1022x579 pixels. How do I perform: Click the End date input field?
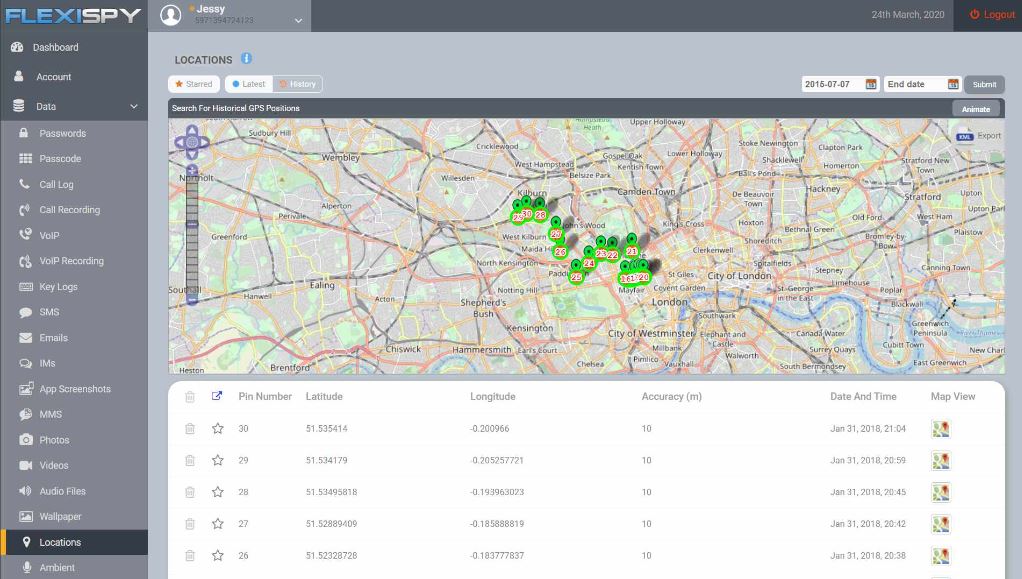click(x=914, y=84)
